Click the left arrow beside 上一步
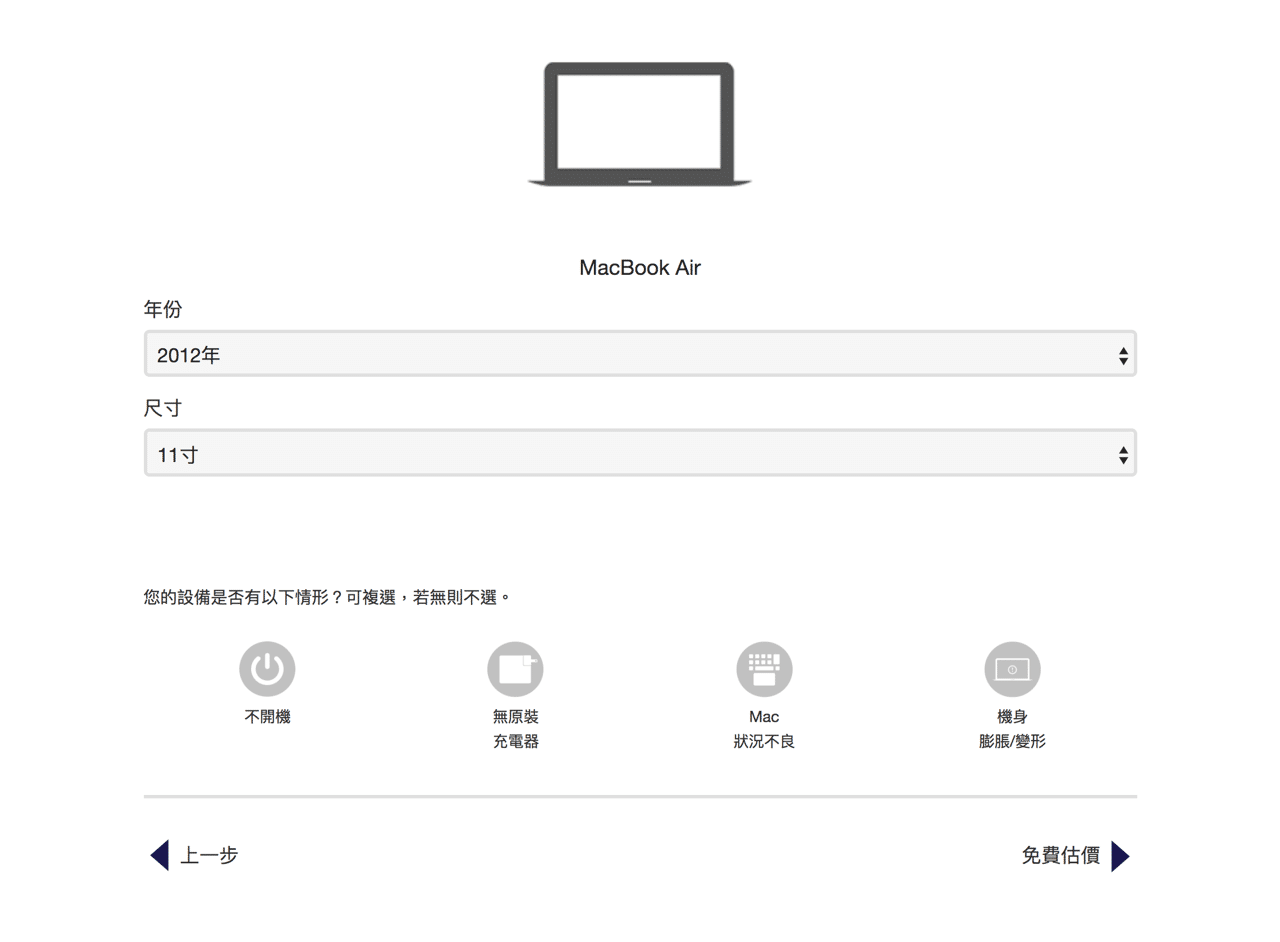The image size is (1280, 942). pos(160,856)
